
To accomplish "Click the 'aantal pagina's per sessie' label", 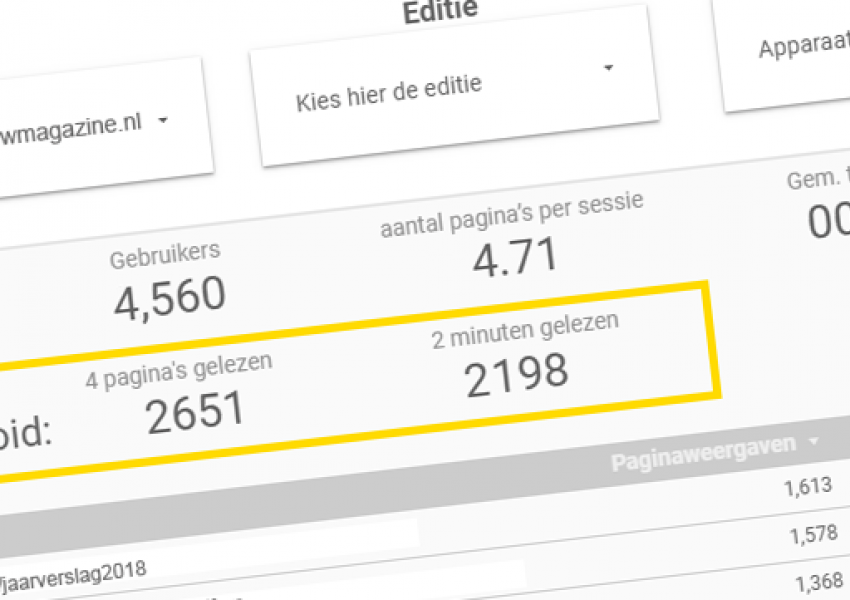I will pos(511,213).
